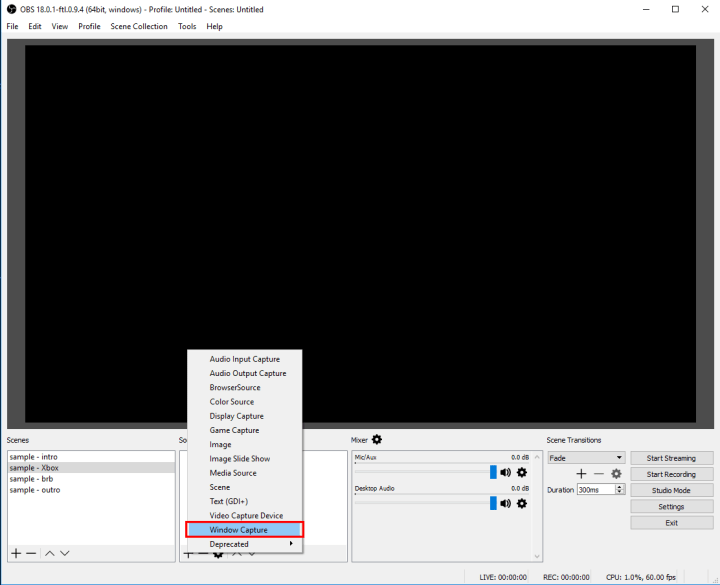720x585 pixels.
Task: Open the File menu
Action: [x=12, y=26]
